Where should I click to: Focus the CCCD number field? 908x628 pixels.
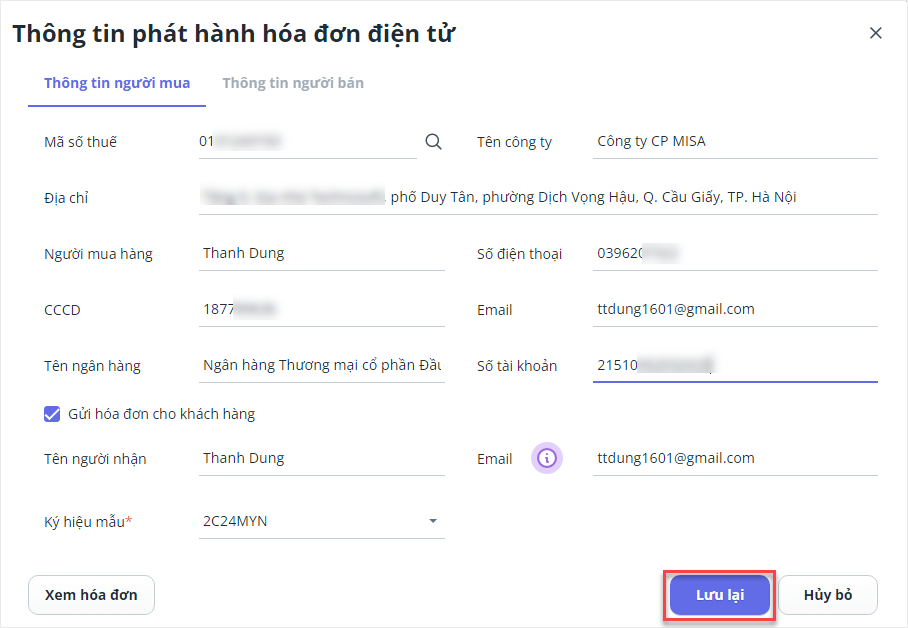point(321,310)
